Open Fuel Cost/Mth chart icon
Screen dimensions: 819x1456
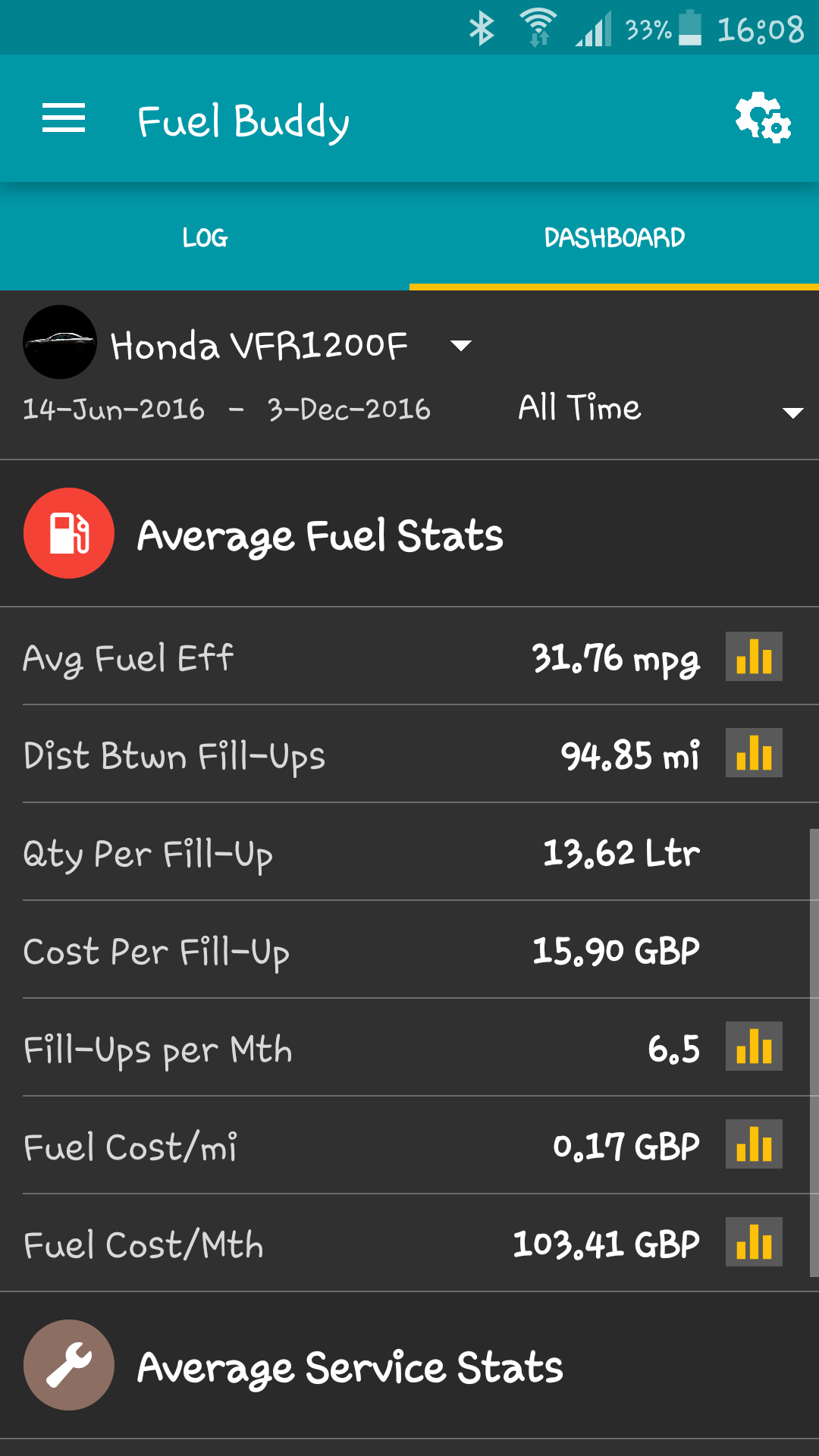click(x=754, y=1243)
